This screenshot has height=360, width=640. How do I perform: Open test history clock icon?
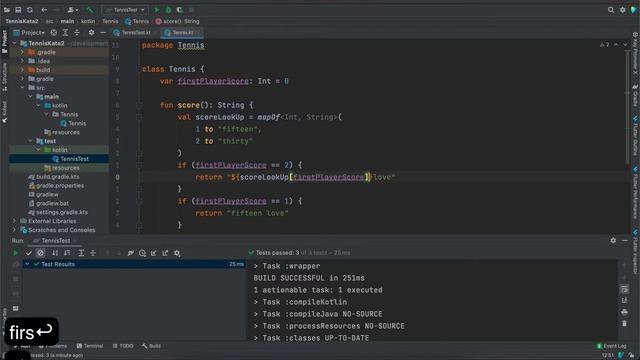(x=142, y=253)
